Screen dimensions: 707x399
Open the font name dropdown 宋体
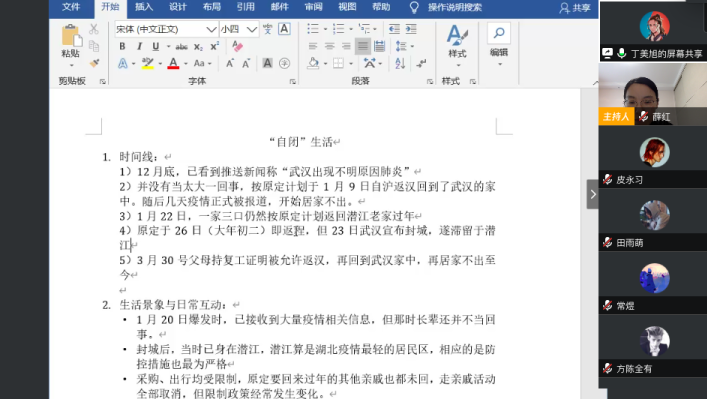coord(166,29)
